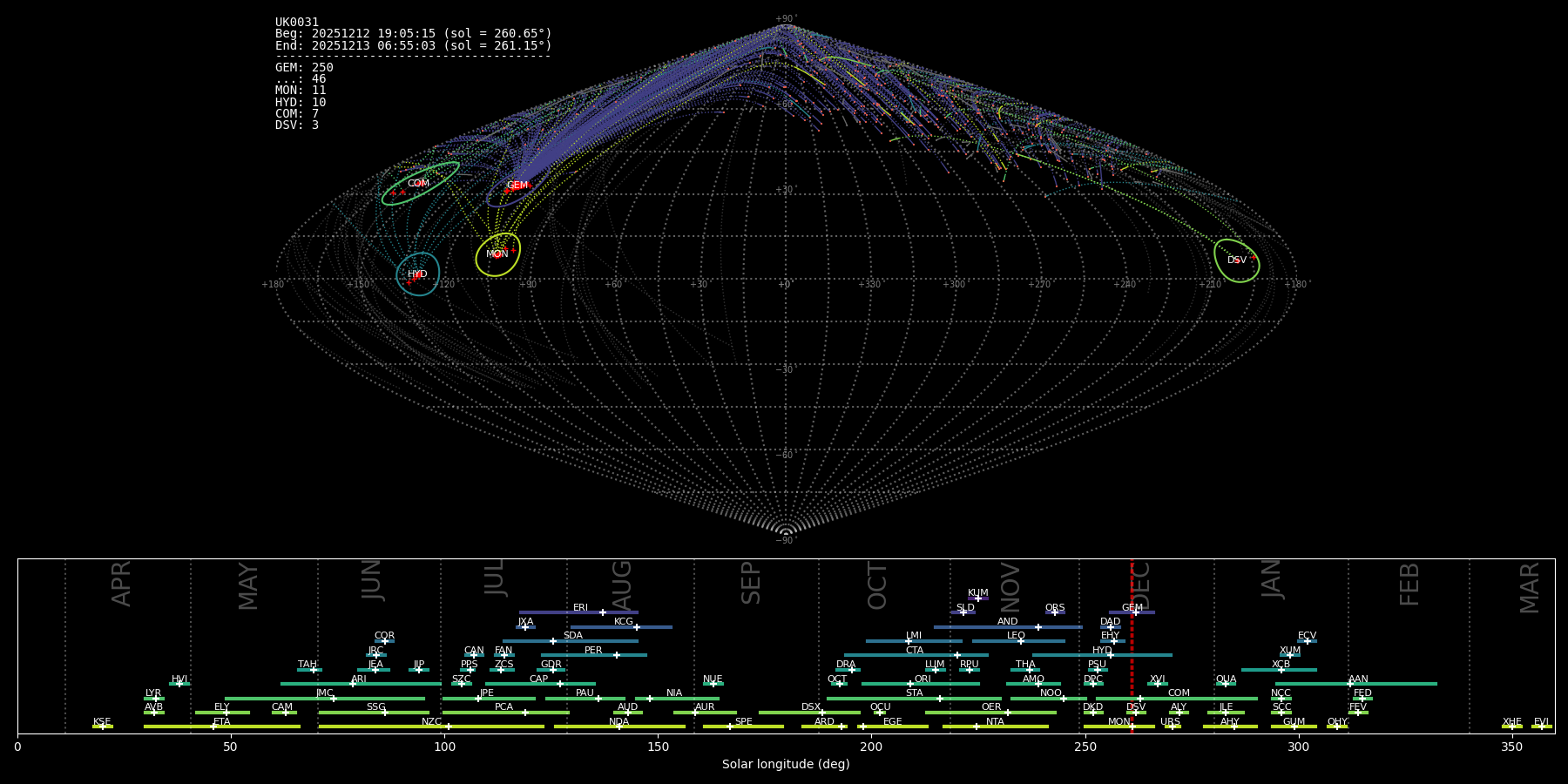Click the PER shower peak cross marker
The height and width of the screenshot is (784, 1568).
tap(617, 655)
